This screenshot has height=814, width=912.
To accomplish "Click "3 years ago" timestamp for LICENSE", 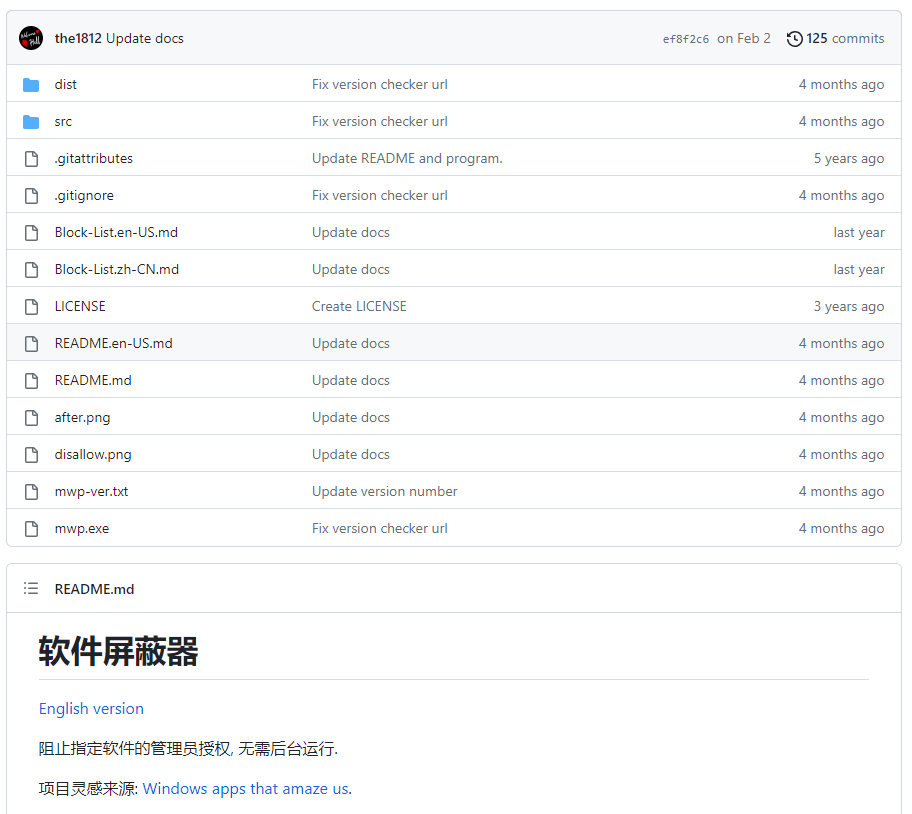I will [849, 306].
